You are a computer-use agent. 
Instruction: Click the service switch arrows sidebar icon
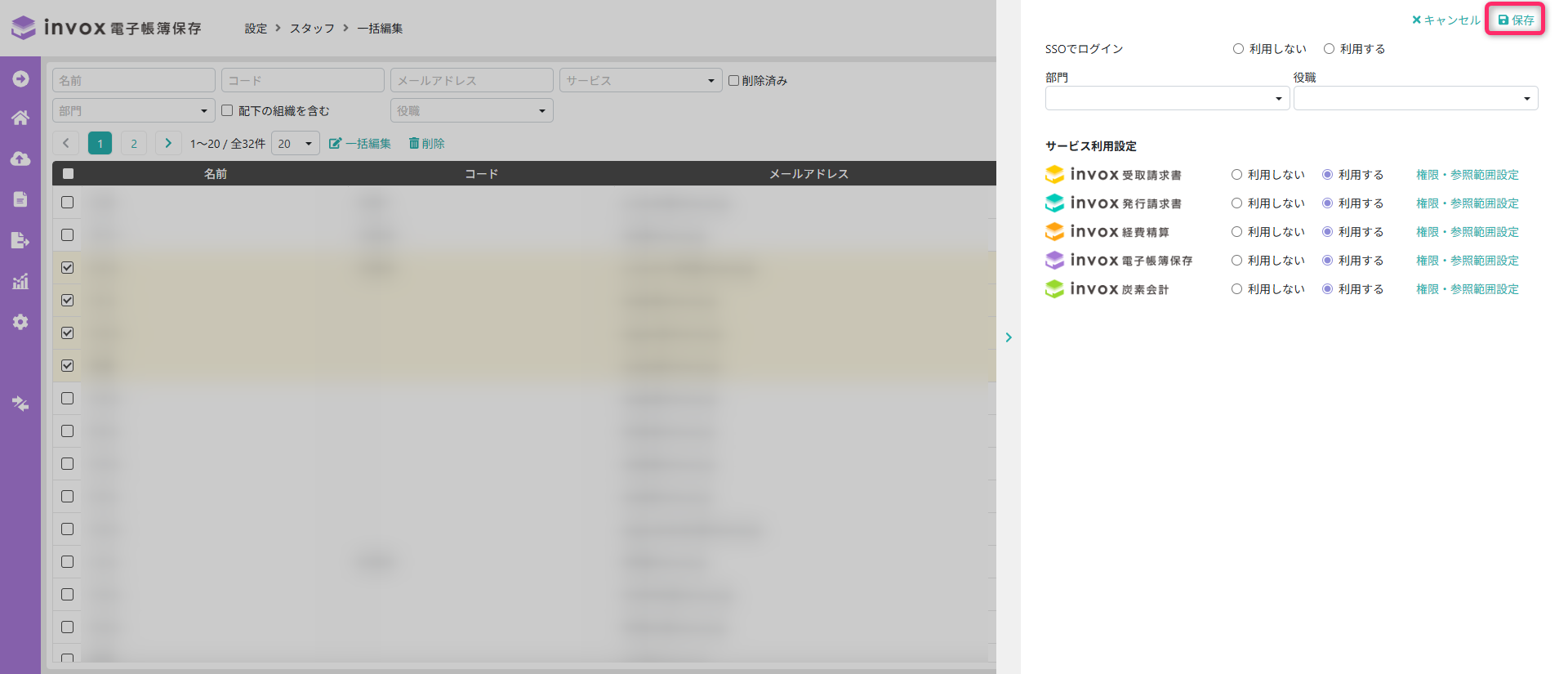[x=20, y=404]
